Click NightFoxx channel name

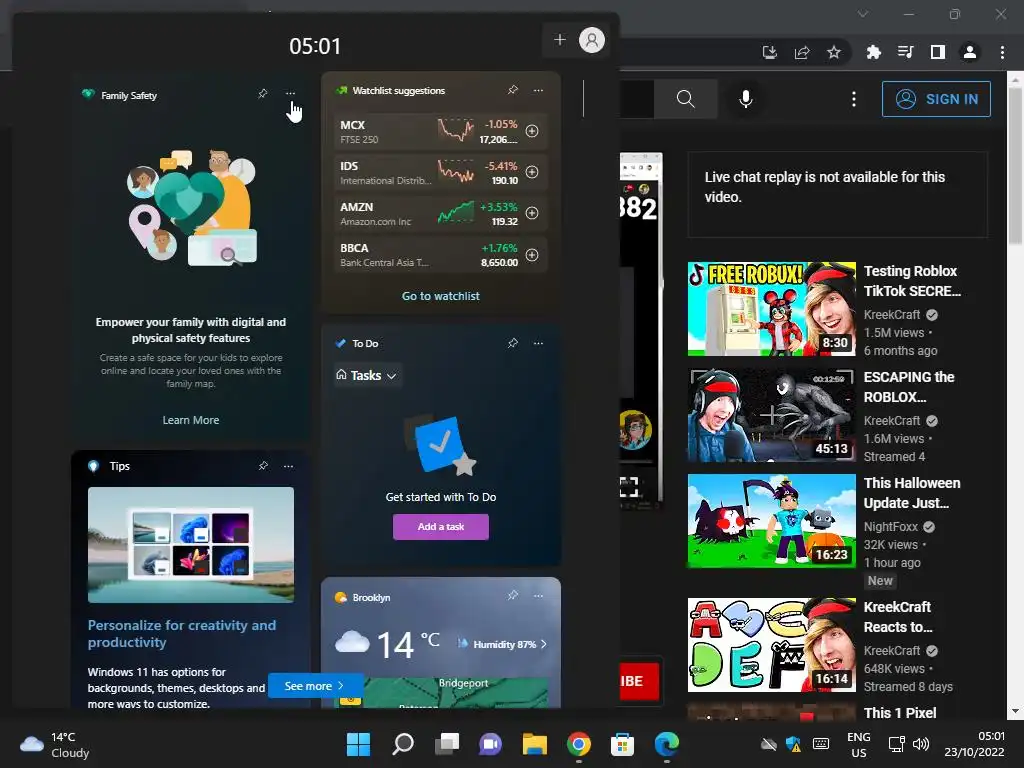[891, 526]
